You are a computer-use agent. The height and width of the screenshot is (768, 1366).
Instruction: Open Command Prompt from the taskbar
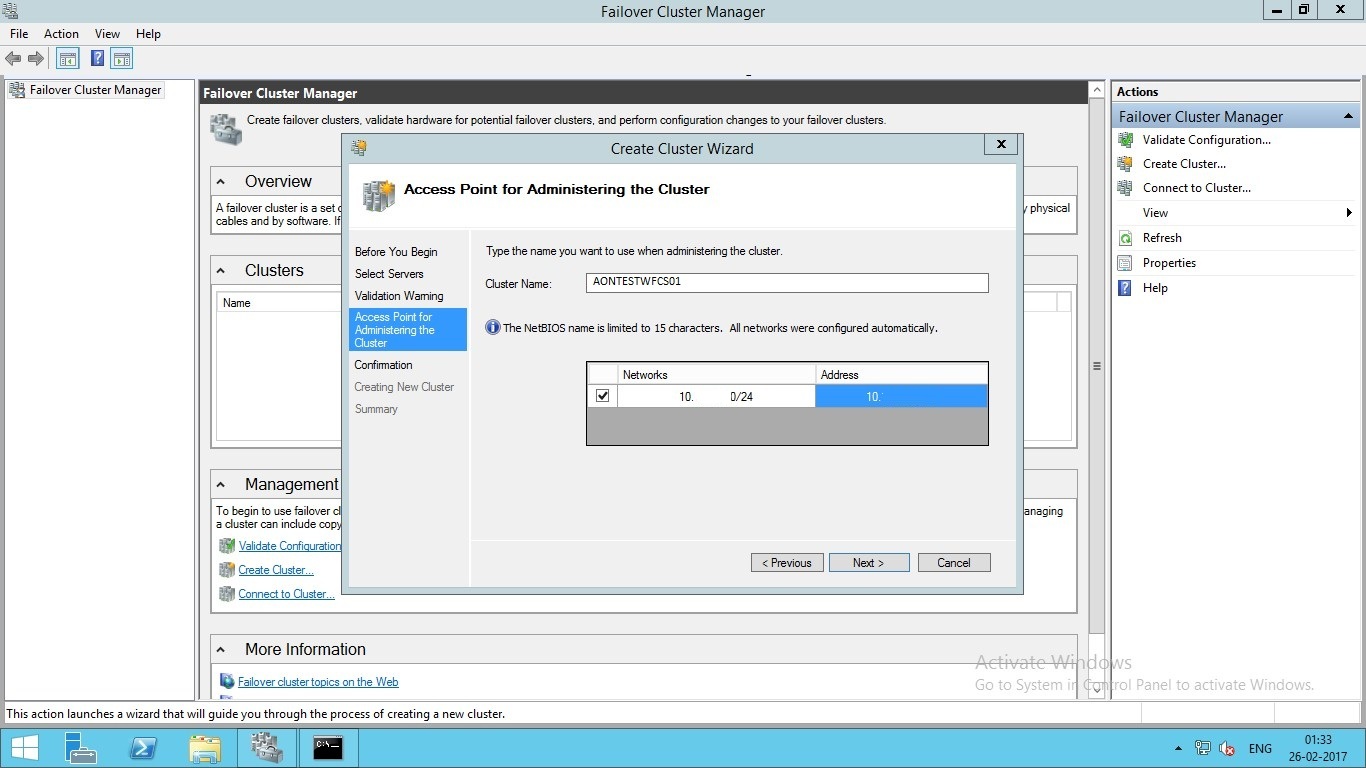click(328, 748)
